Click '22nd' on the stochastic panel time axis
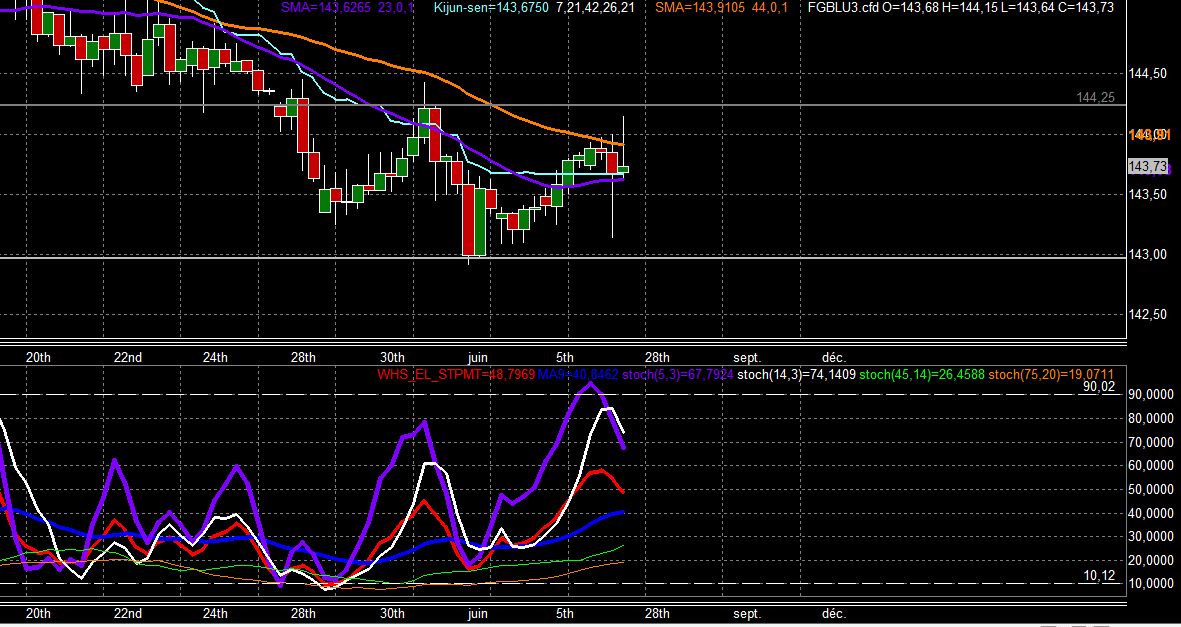This screenshot has height=627, width=1181. 128,613
